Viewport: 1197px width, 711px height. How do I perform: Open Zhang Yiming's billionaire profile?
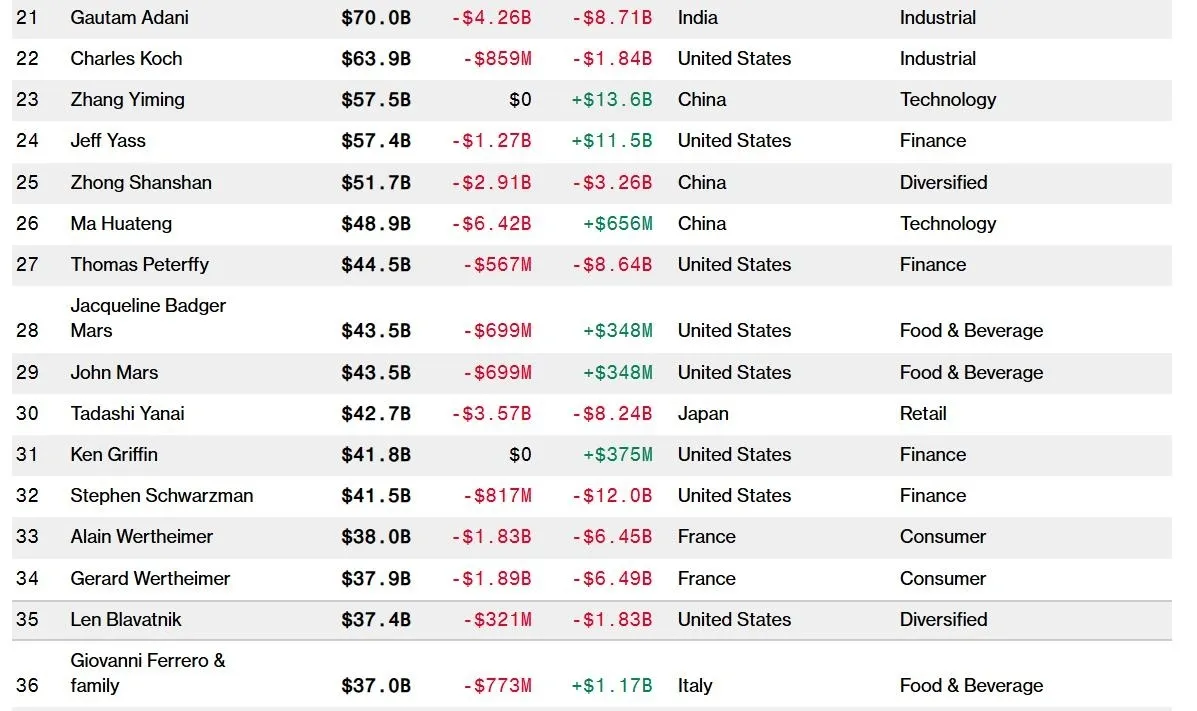click(127, 99)
